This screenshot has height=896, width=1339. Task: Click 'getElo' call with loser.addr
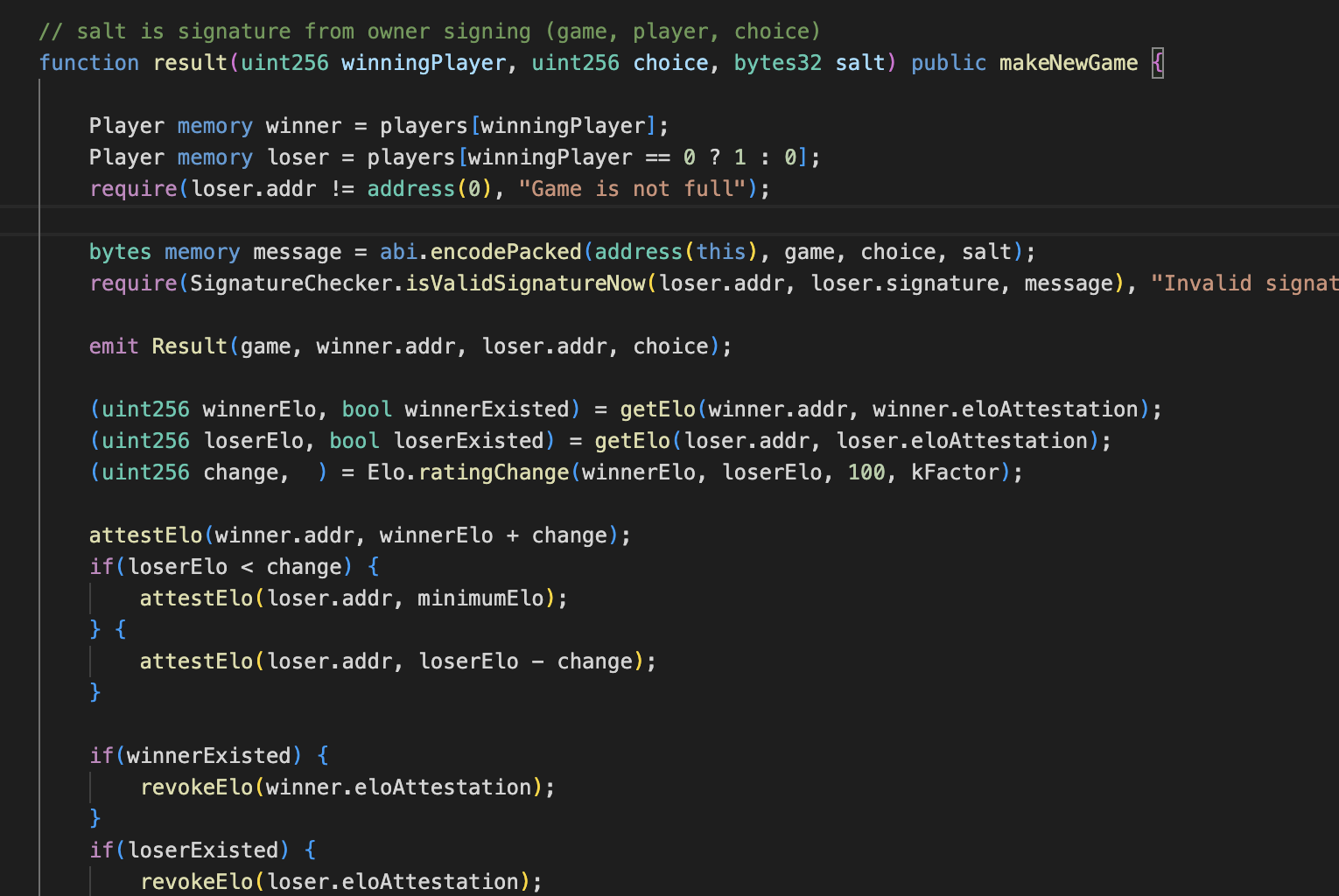(x=632, y=441)
